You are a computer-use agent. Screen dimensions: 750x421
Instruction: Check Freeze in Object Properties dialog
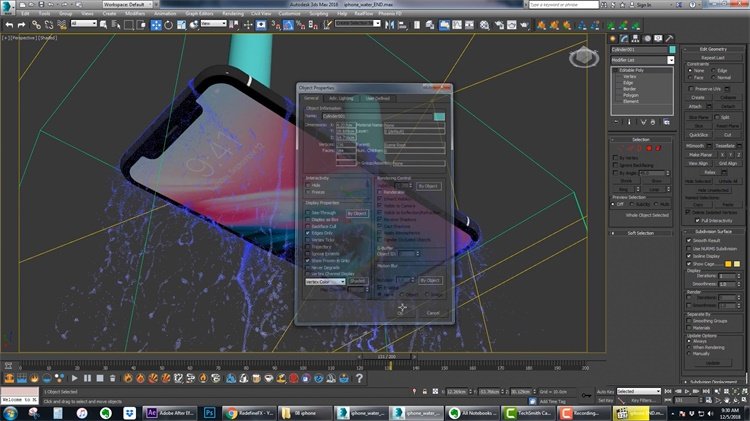click(x=309, y=192)
